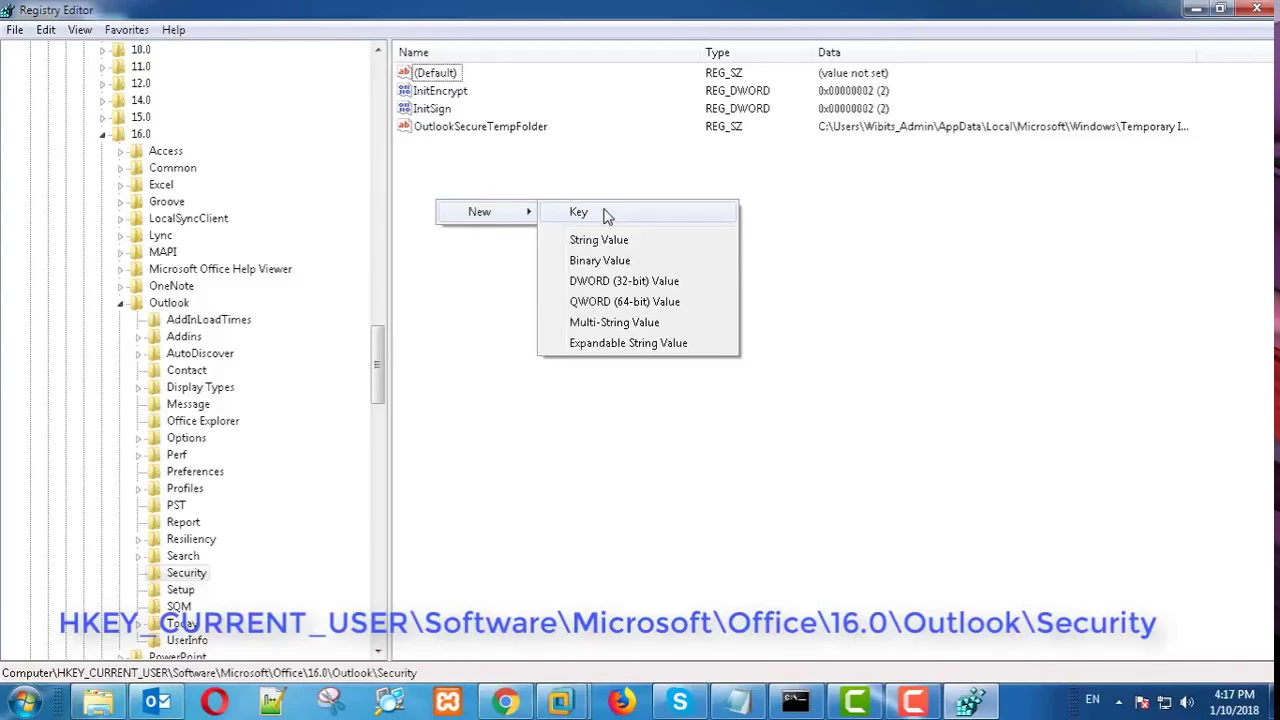The width and height of the screenshot is (1280, 720).
Task: Choose QWORD (64-bit) Value
Action: tap(638, 301)
